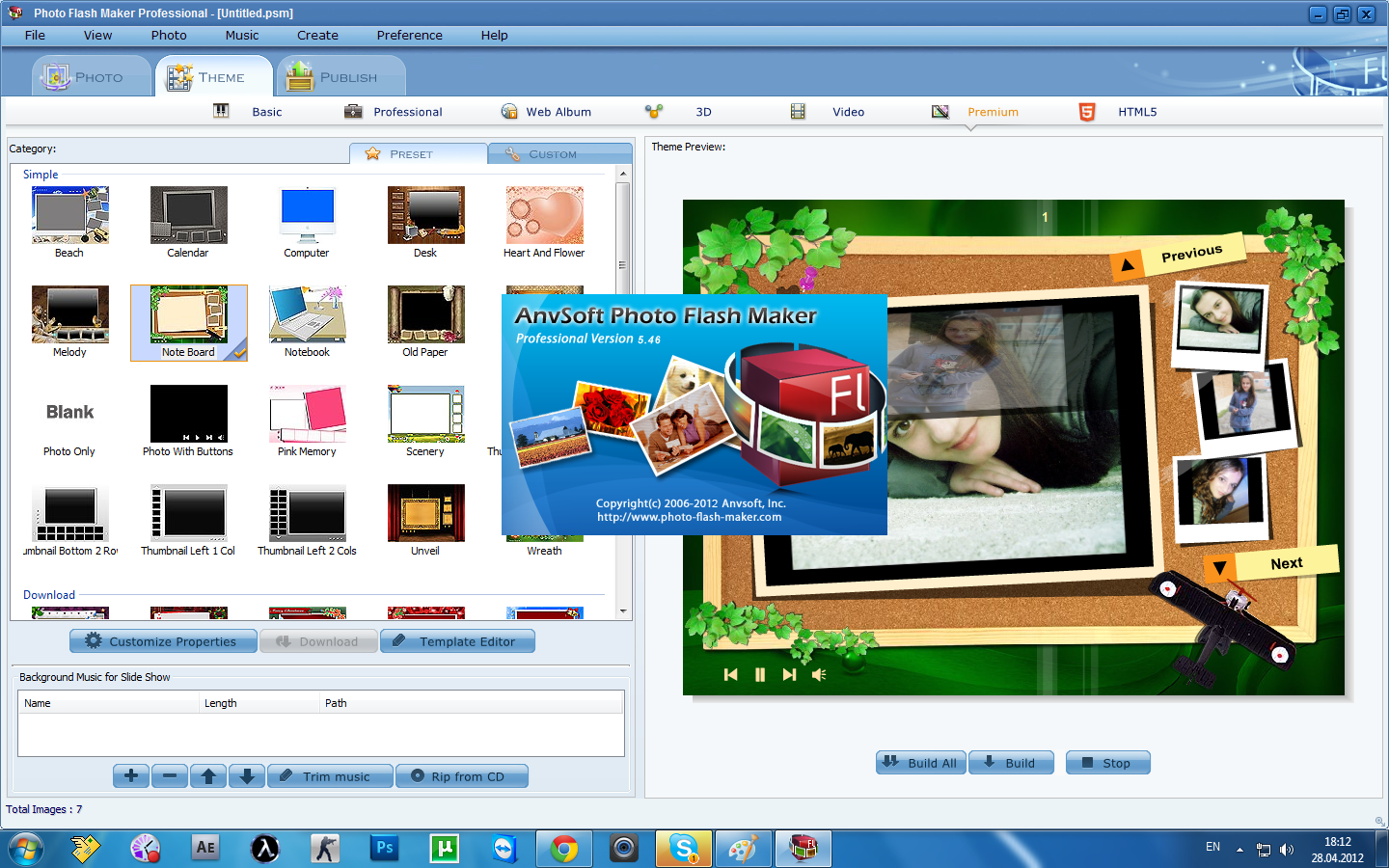Skip to next slide in preview
The height and width of the screenshot is (868, 1389).
pyautogui.click(x=790, y=675)
